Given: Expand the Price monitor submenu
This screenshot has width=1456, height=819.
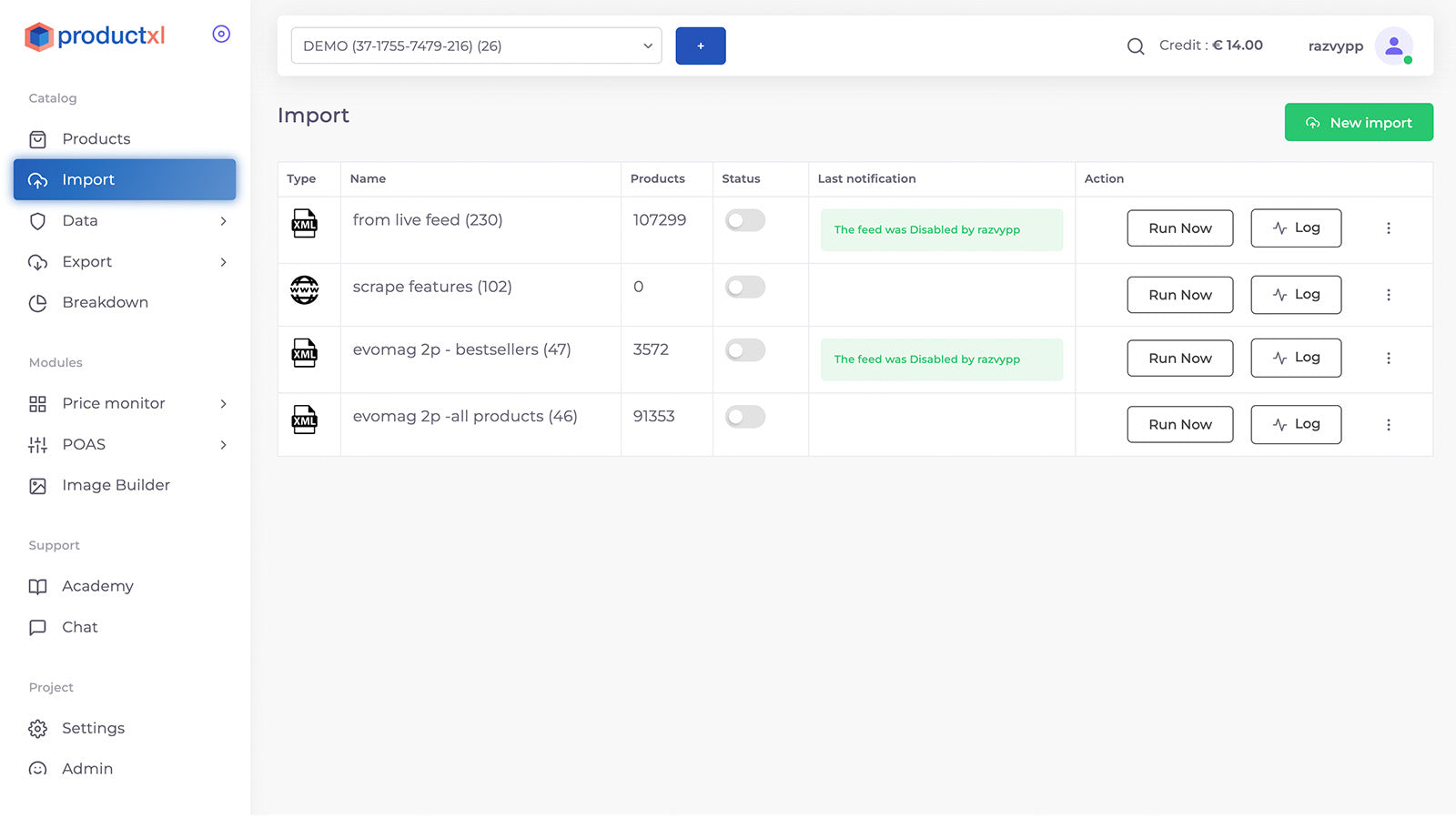Looking at the screenshot, I should click(126, 403).
